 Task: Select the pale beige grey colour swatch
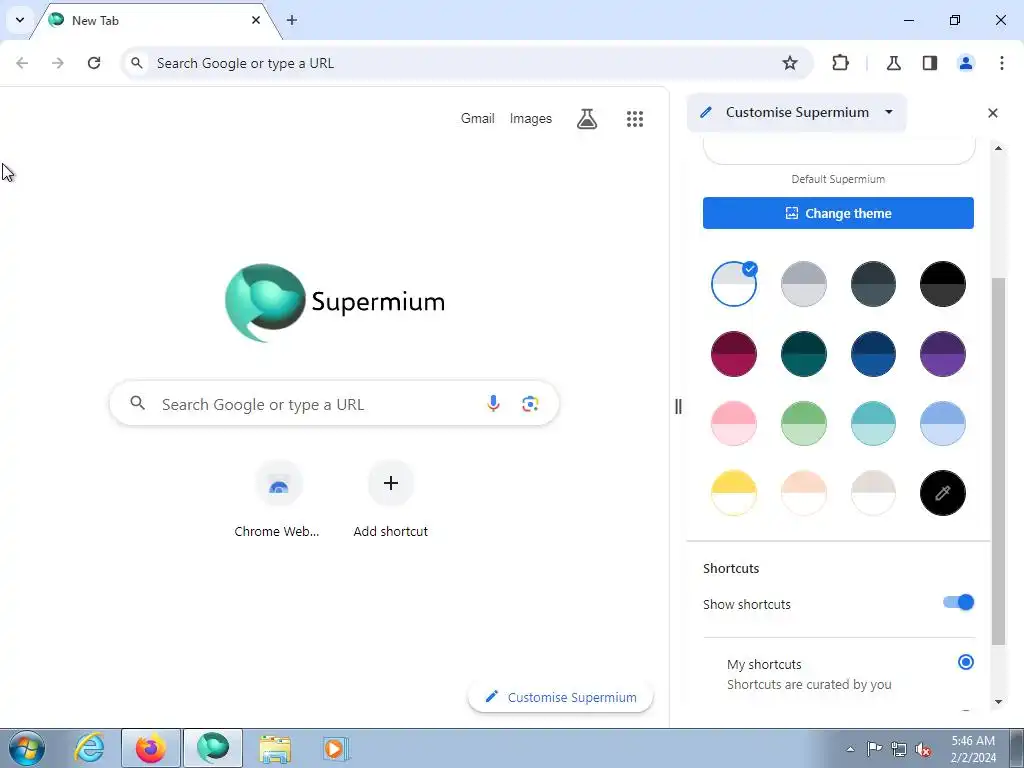(873, 493)
